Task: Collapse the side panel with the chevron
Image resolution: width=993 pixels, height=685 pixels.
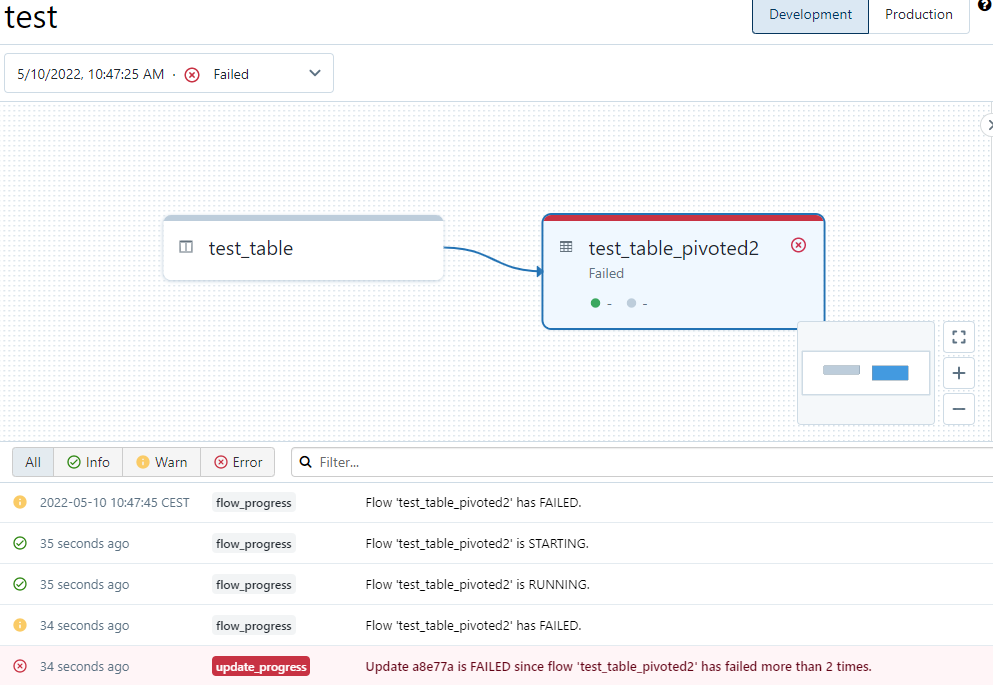Action: 987,125
